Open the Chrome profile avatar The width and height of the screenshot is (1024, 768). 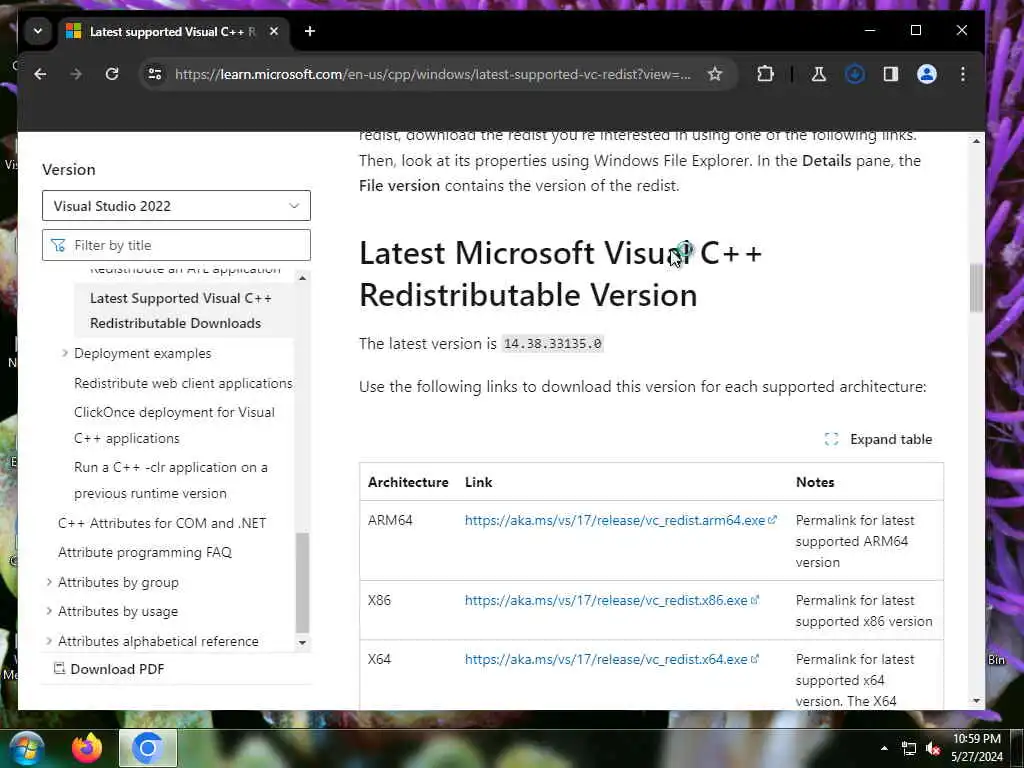927,74
